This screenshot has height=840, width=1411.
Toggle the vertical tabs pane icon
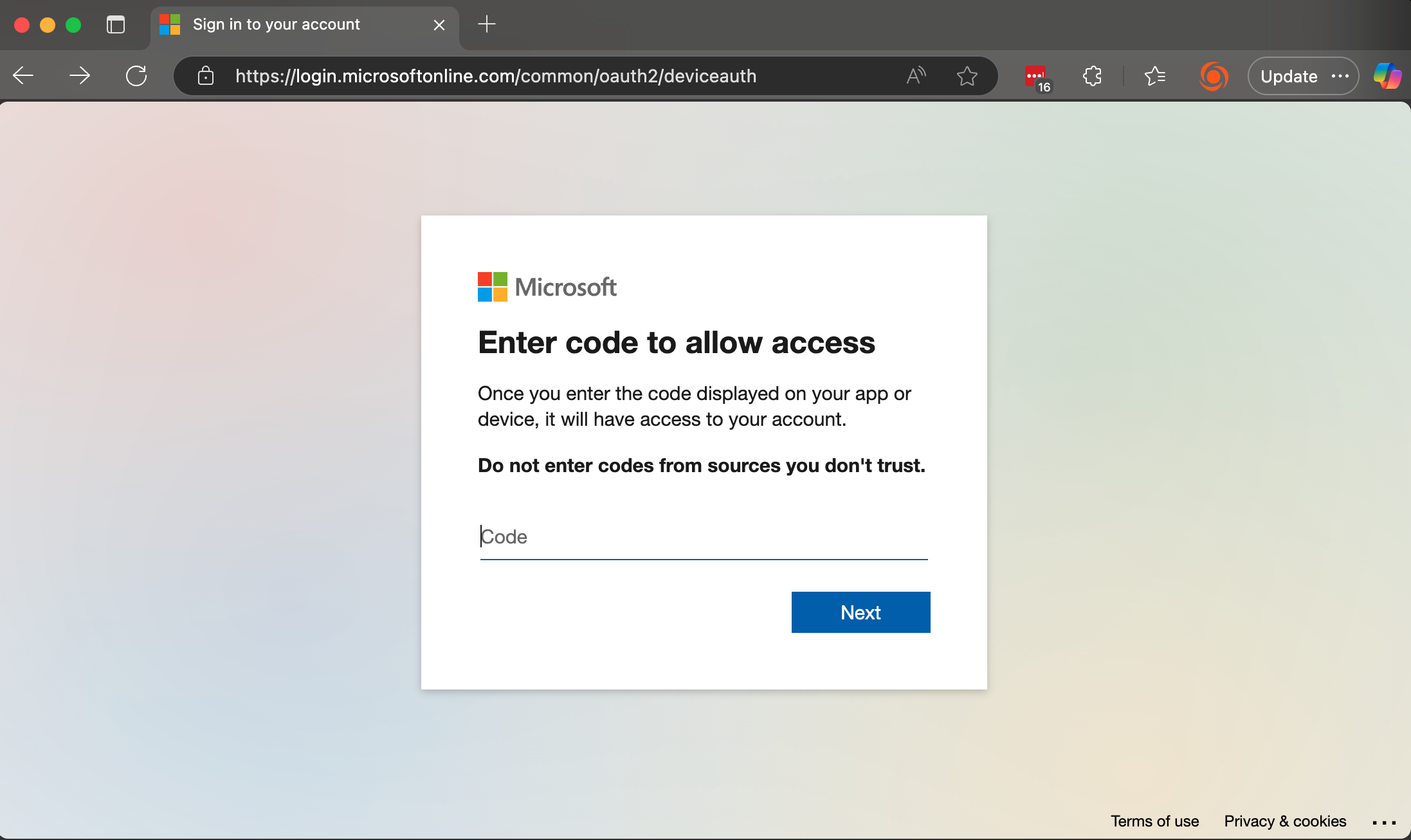point(116,24)
